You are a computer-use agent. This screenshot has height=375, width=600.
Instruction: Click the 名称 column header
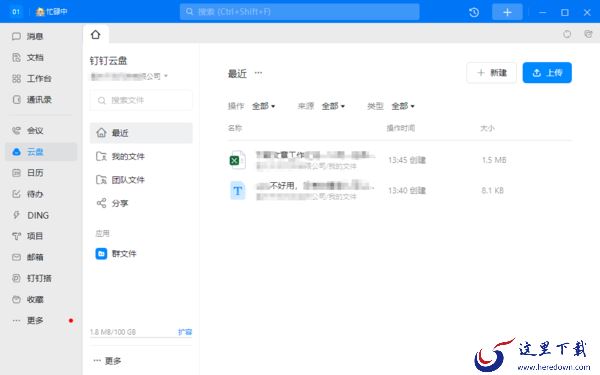235,128
